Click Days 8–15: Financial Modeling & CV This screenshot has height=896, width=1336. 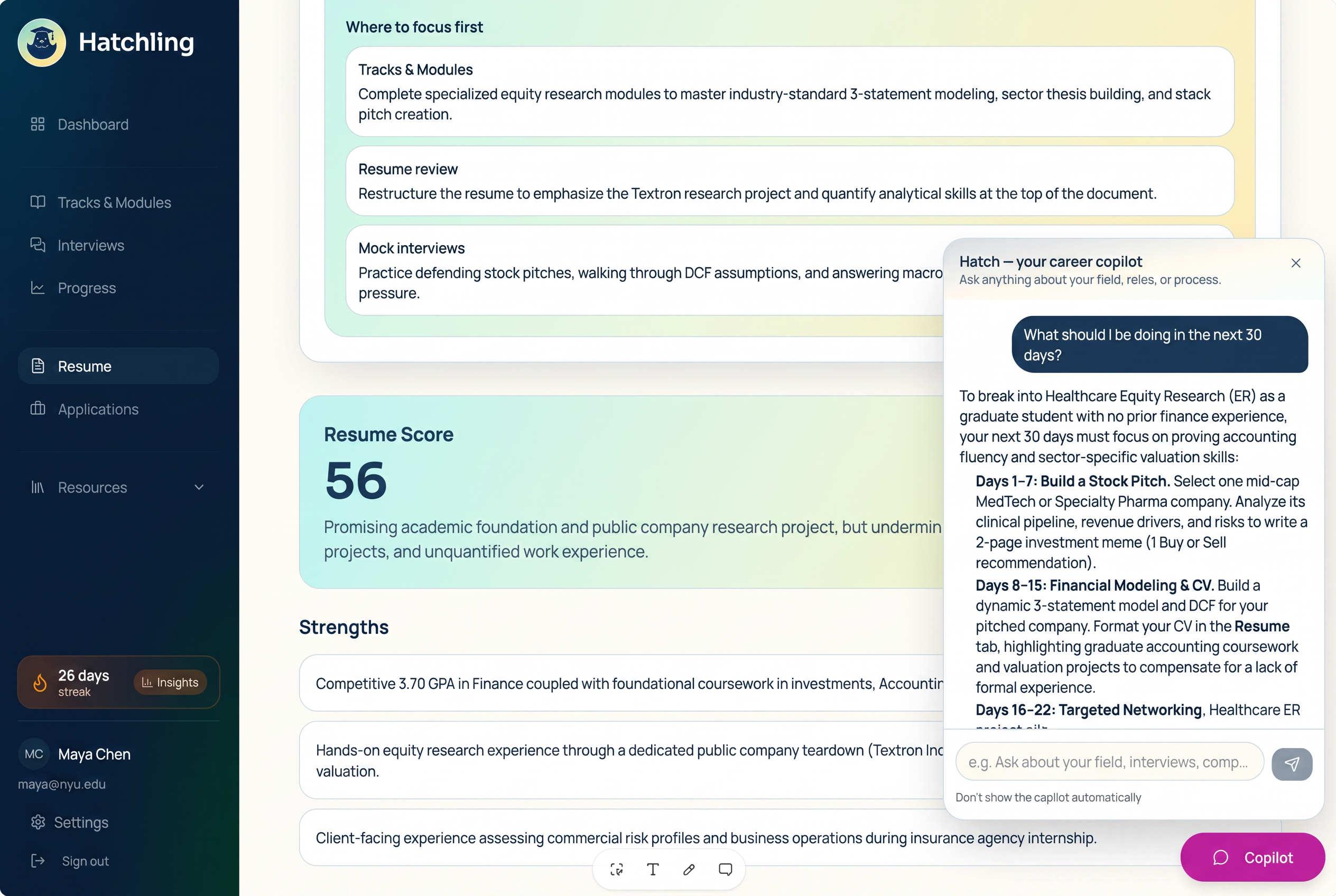(1095, 585)
